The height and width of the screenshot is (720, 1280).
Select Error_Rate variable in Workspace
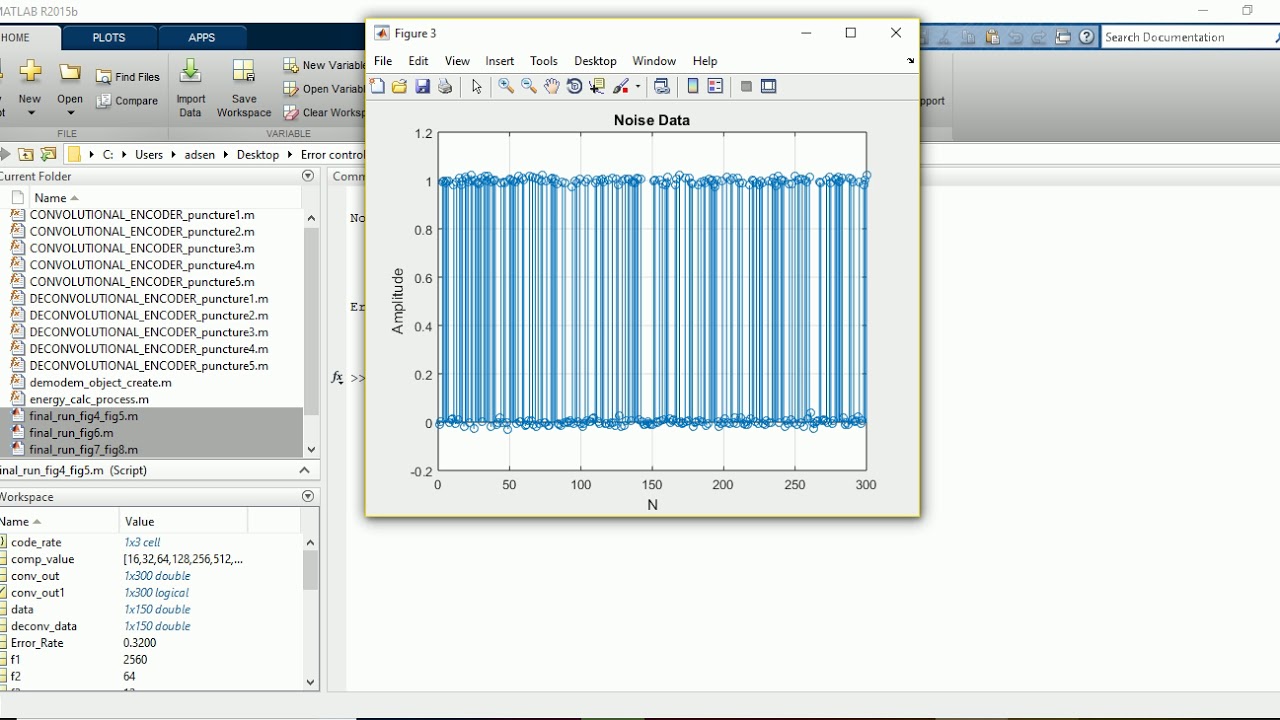pos(37,643)
